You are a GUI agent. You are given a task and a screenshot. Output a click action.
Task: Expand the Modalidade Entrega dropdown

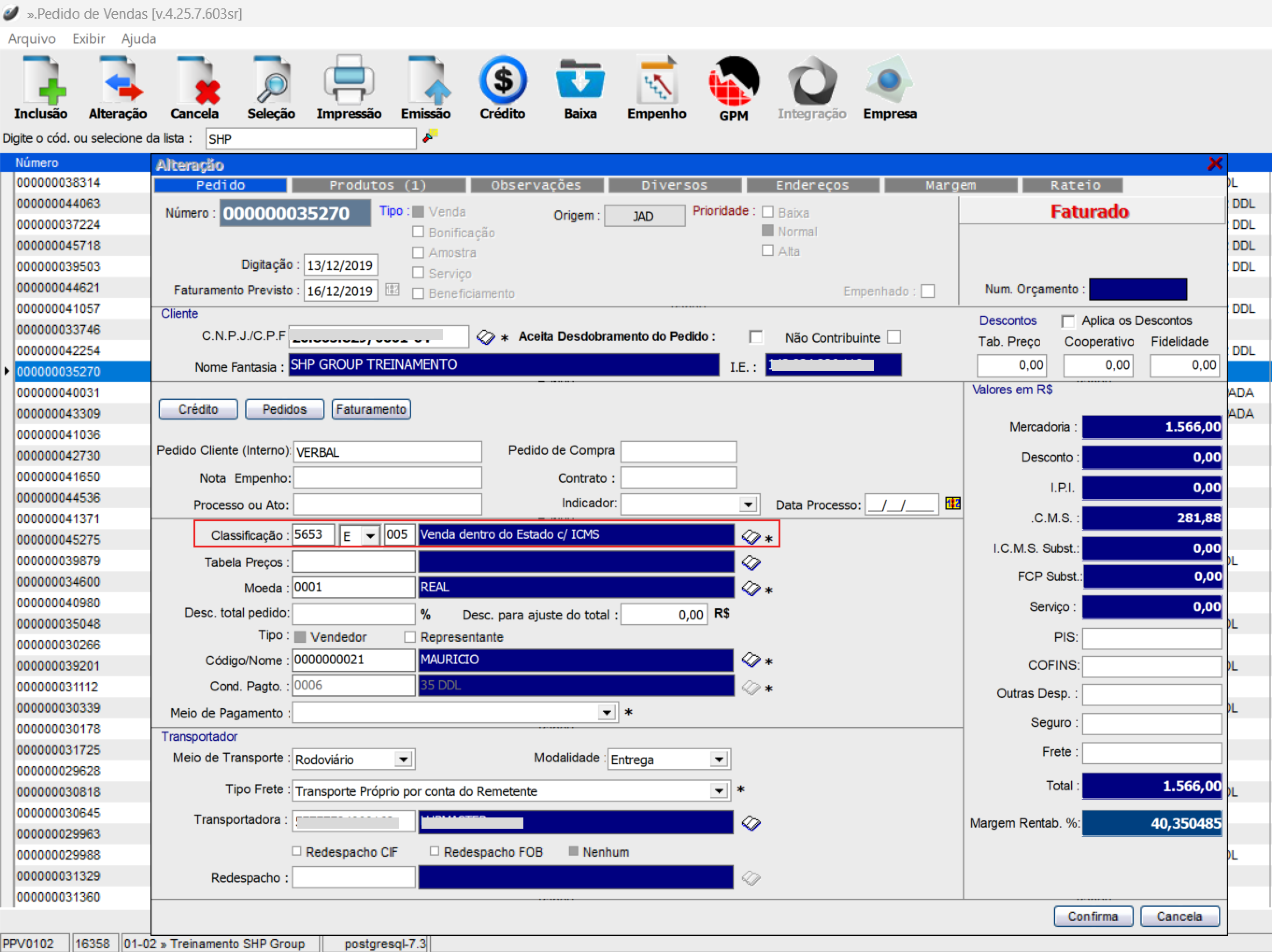click(x=719, y=760)
